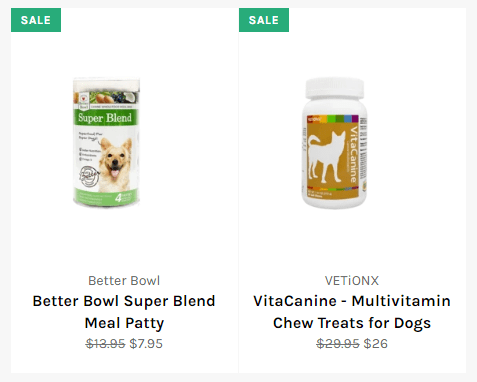Open the VitaCanine bottle product image
477x382 pixels.
point(334,143)
